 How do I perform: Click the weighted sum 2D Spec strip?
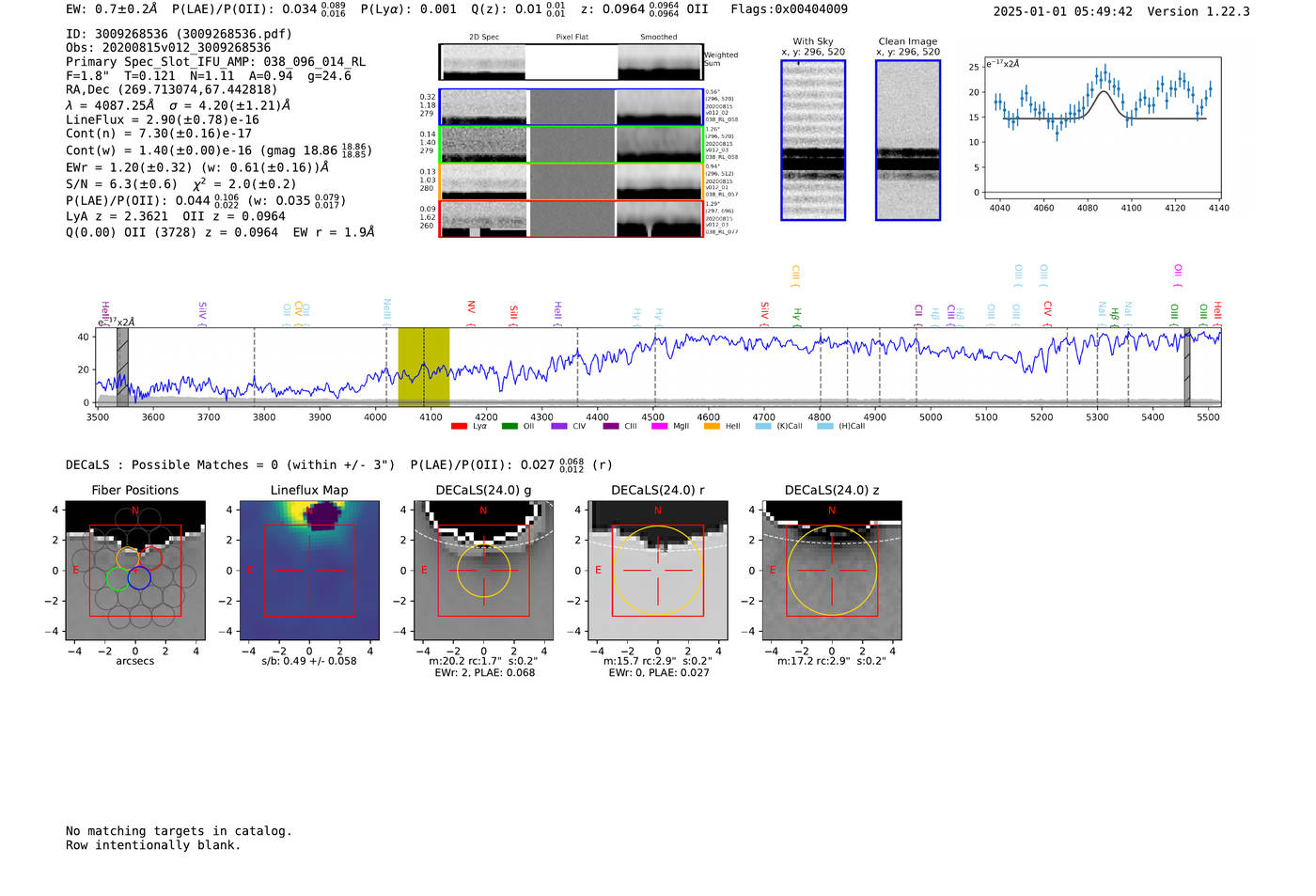pyautogui.click(x=483, y=62)
